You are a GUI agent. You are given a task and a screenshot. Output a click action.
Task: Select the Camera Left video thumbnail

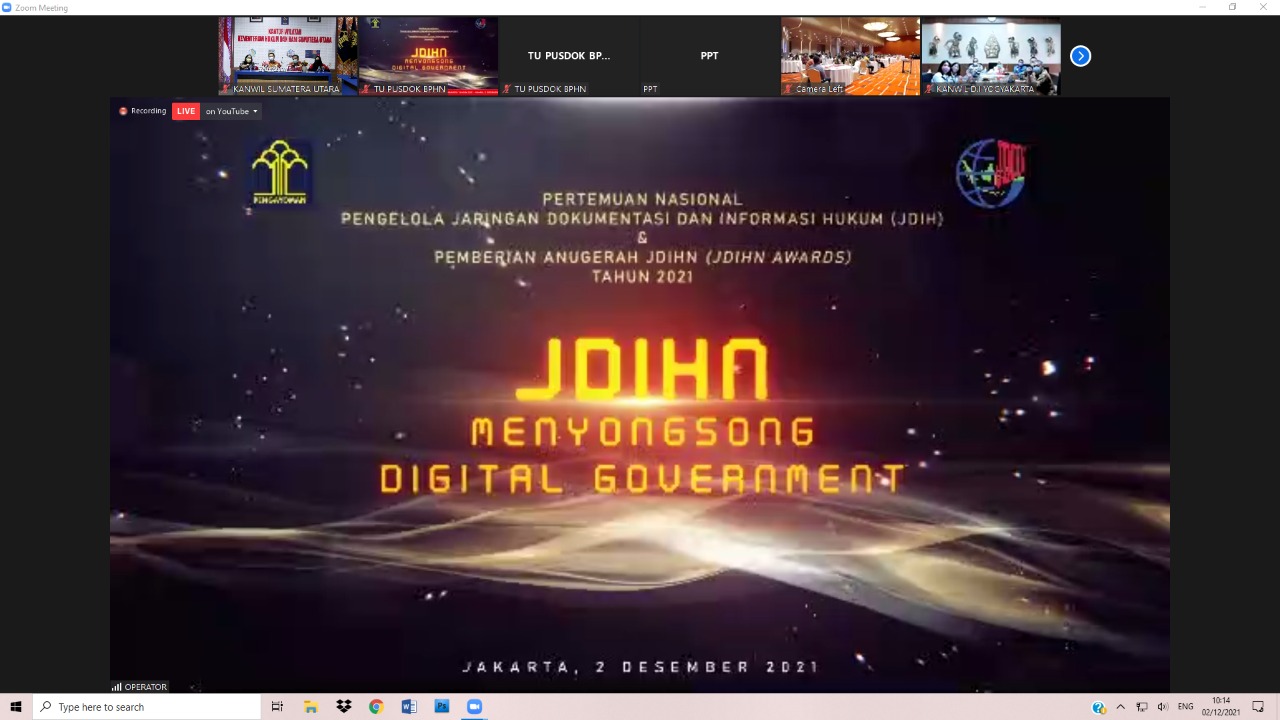click(x=850, y=56)
